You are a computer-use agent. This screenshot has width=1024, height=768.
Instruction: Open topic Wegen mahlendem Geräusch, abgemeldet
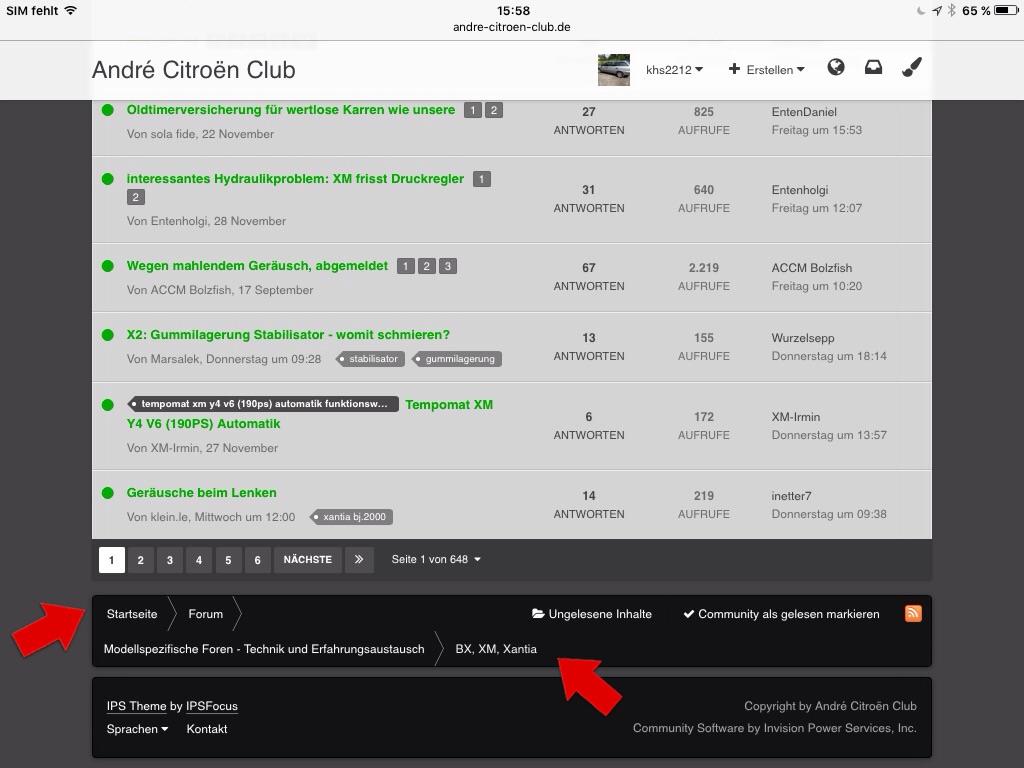click(257, 266)
